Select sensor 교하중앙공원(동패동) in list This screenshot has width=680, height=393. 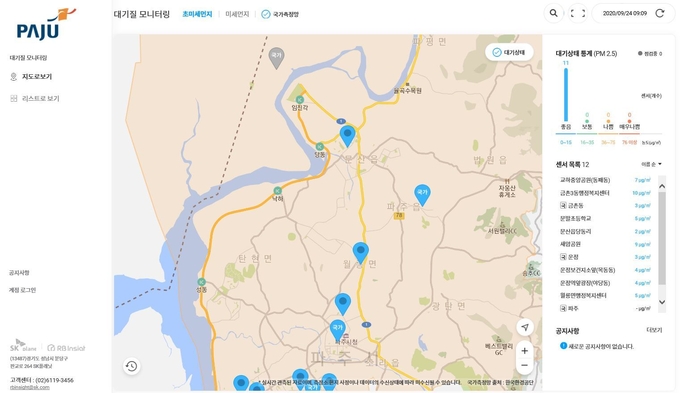pos(605,180)
